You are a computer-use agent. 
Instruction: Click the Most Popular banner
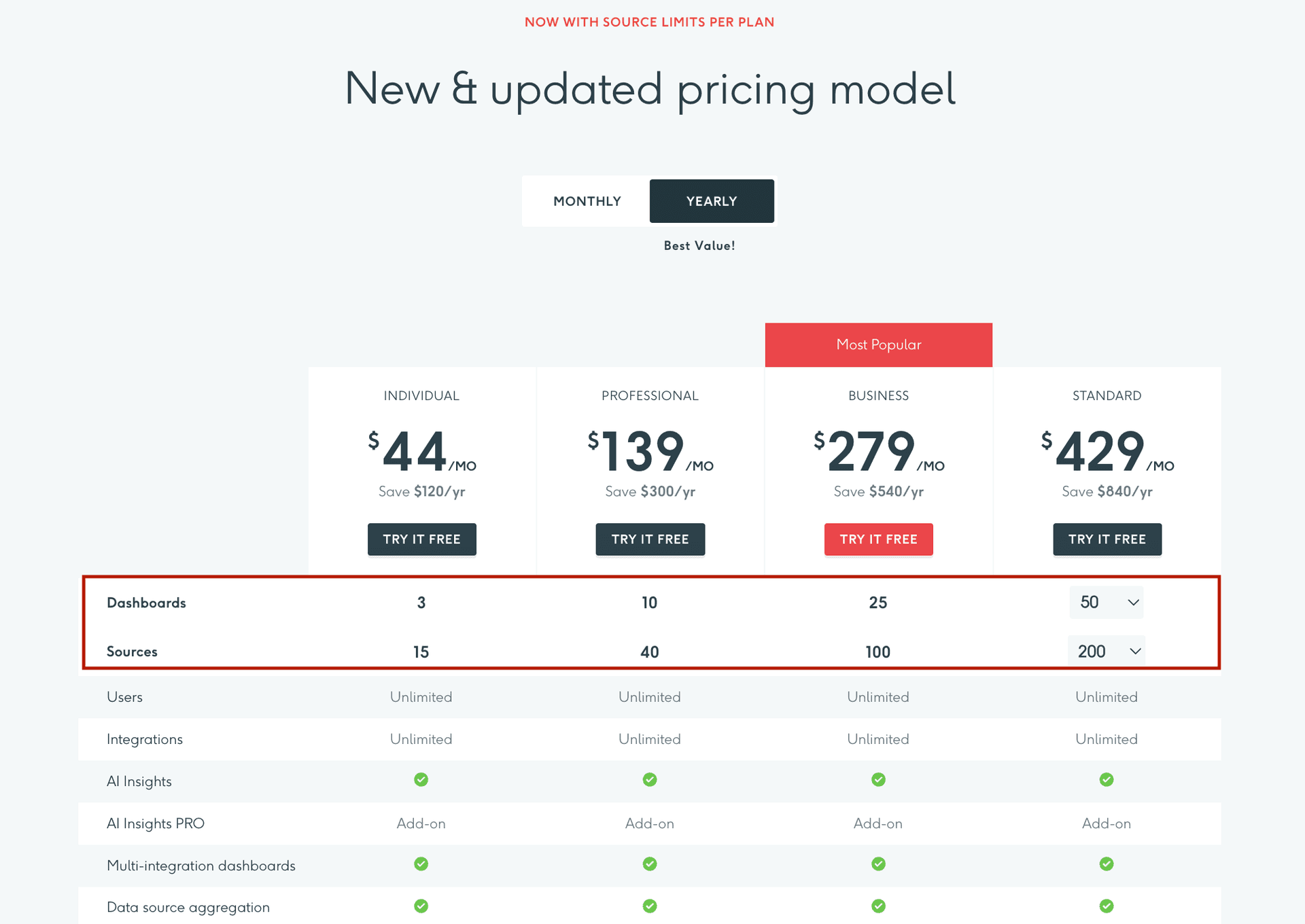pyautogui.click(x=877, y=344)
